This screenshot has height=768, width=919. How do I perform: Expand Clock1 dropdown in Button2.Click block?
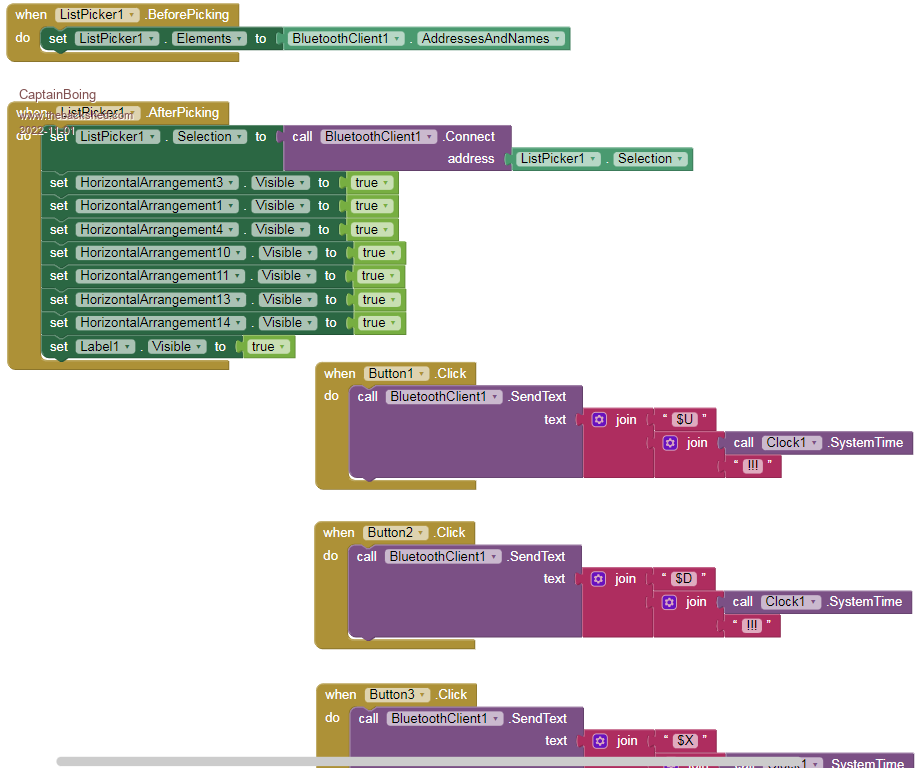click(812, 602)
